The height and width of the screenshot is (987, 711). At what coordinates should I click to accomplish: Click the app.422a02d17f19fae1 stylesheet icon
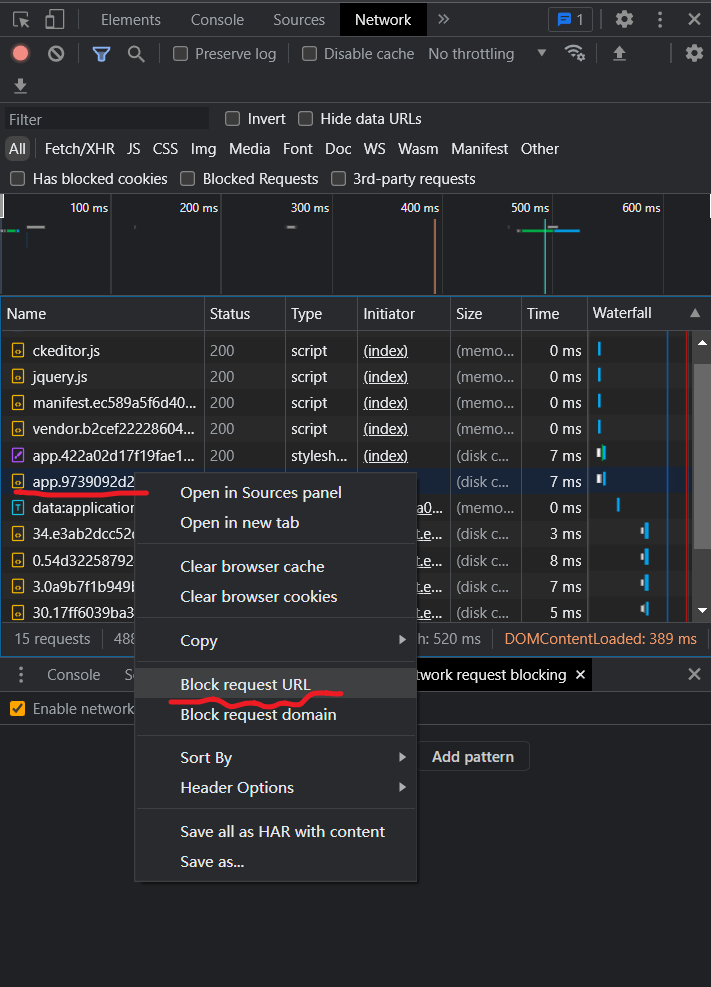[x=18, y=455]
